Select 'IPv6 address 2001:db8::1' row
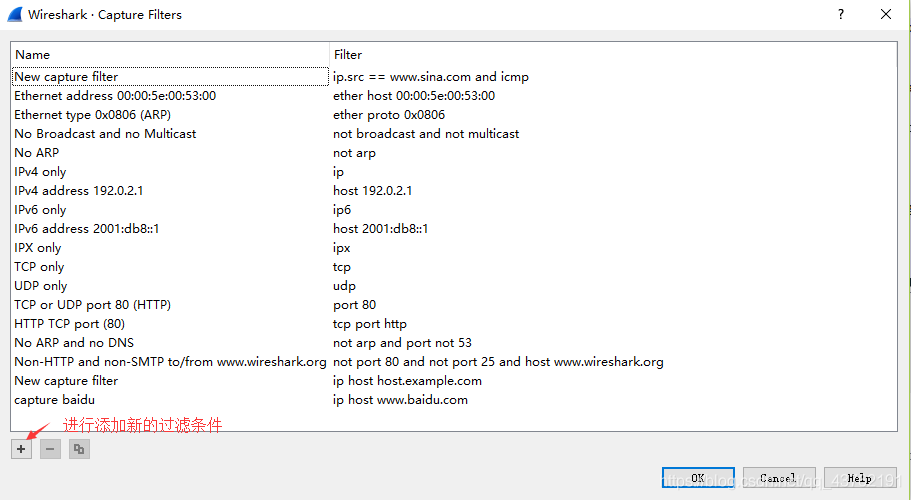The image size is (911, 500). pyautogui.click(x=87, y=229)
